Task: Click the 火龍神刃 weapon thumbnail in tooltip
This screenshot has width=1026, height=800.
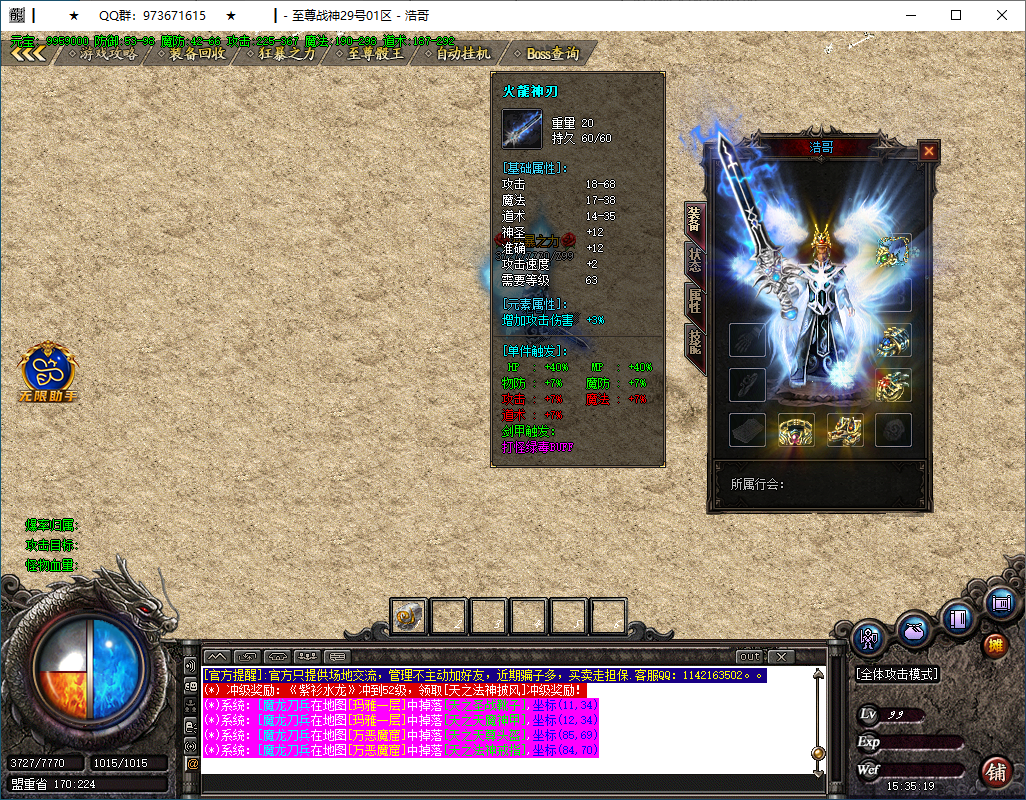Action: click(x=522, y=129)
